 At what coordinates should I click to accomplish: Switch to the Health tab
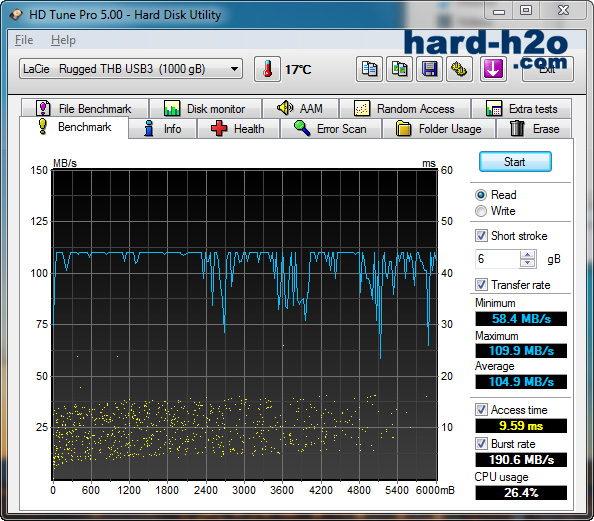pyautogui.click(x=238, y=129)
